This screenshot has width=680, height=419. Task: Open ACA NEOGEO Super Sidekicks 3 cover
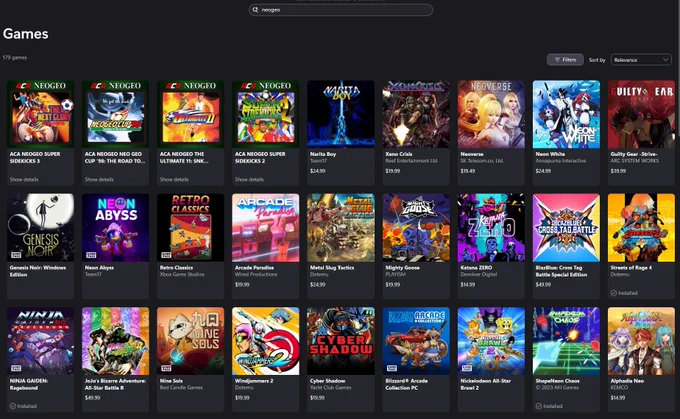(x=40, y=114)
